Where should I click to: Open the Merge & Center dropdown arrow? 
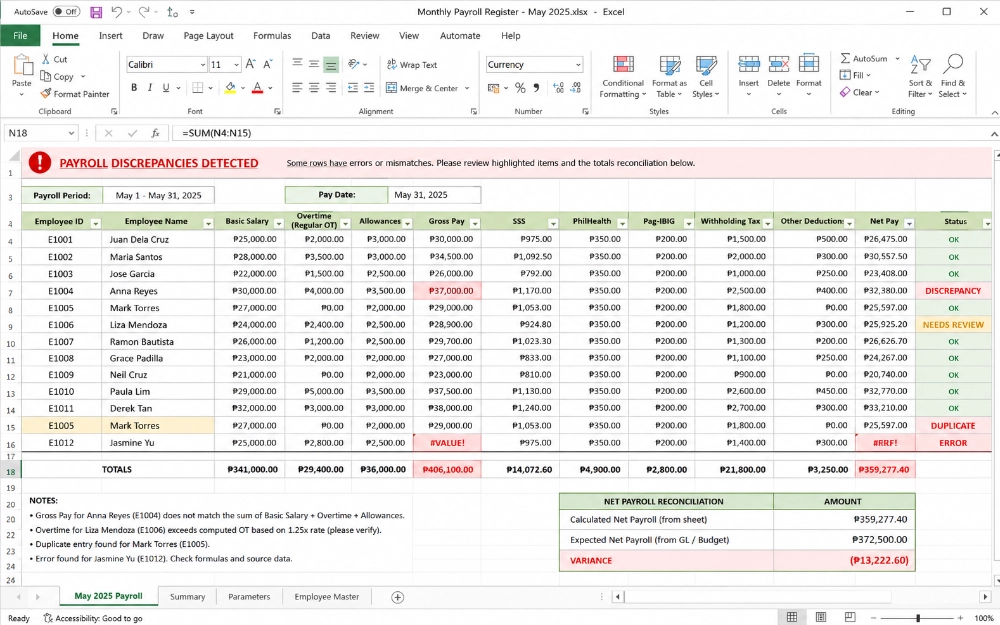tap(467, 88)
